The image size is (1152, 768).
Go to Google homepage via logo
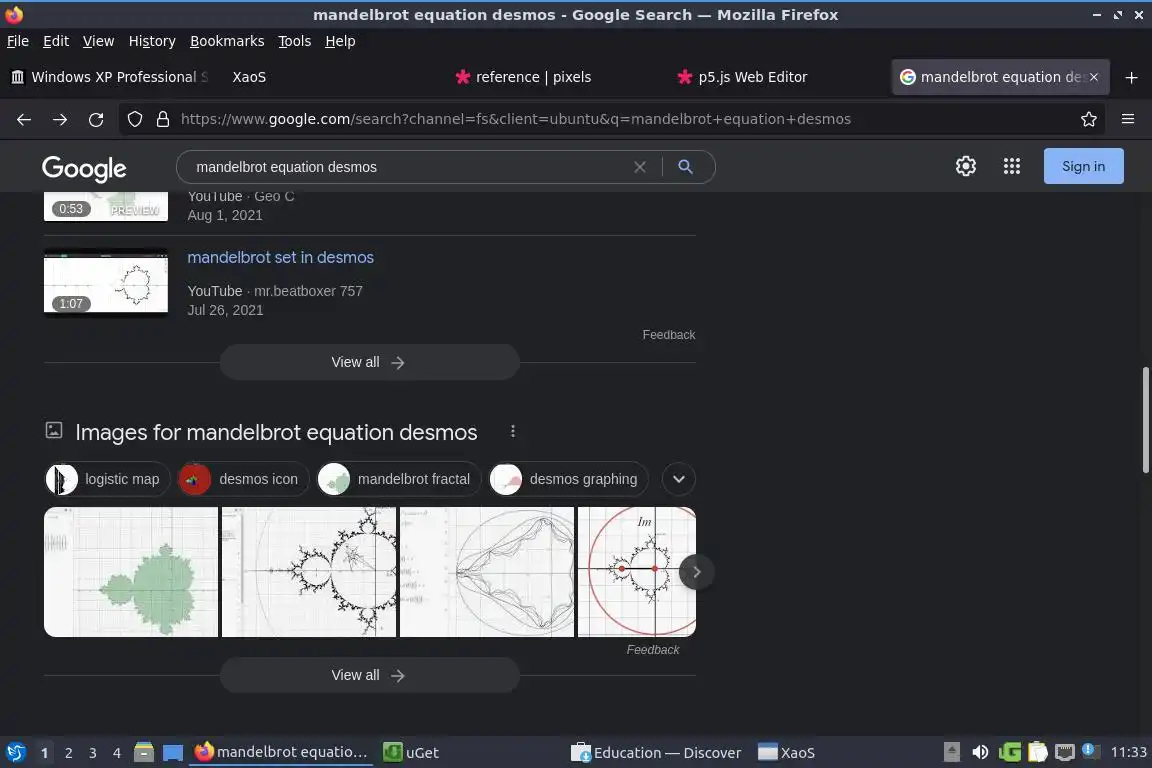click(x=84, y=168)
